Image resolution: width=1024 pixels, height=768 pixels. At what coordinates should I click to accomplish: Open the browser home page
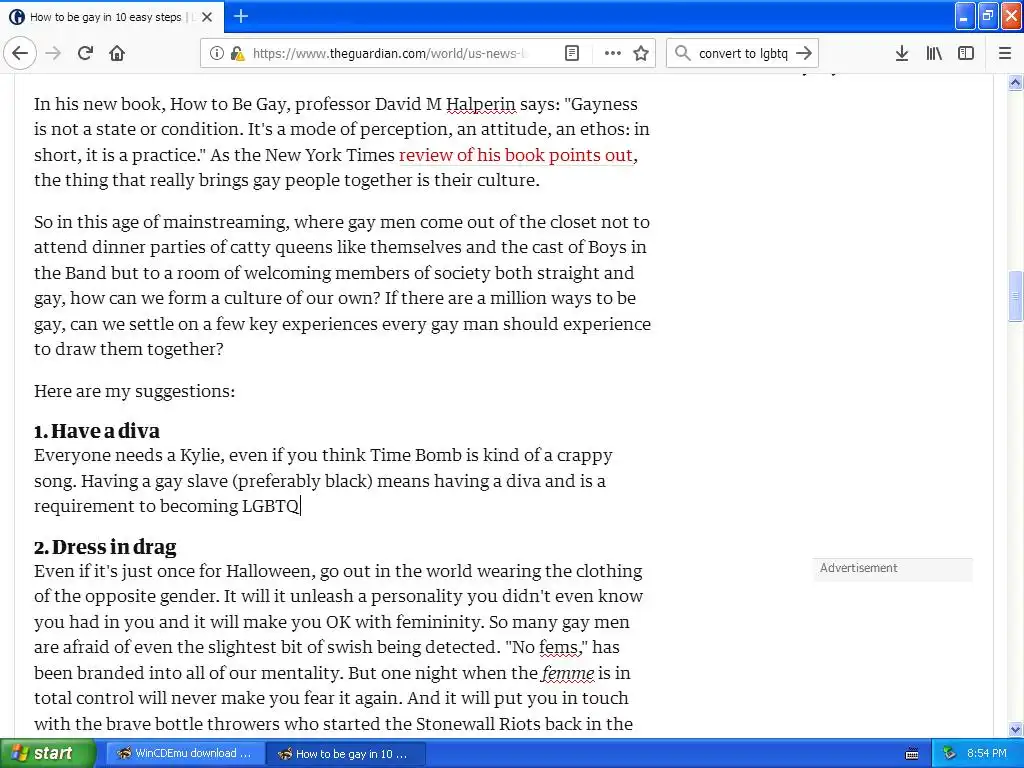pos(117,53)
